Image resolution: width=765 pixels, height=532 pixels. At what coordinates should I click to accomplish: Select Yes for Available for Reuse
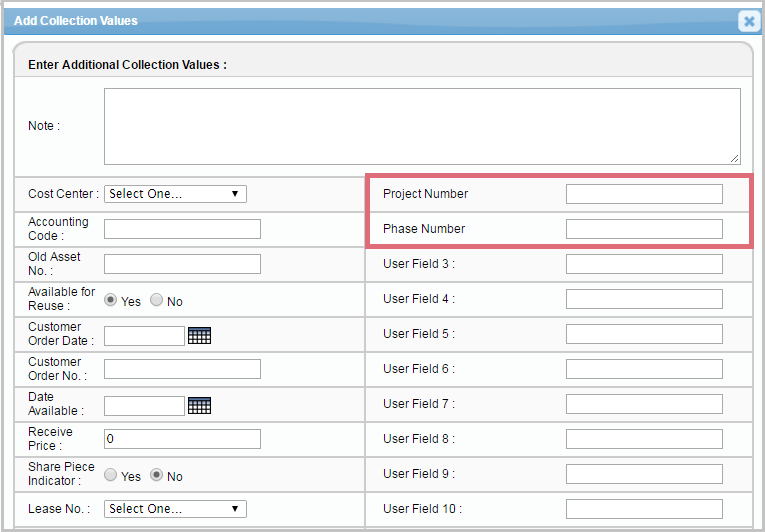tap(111, 300)
